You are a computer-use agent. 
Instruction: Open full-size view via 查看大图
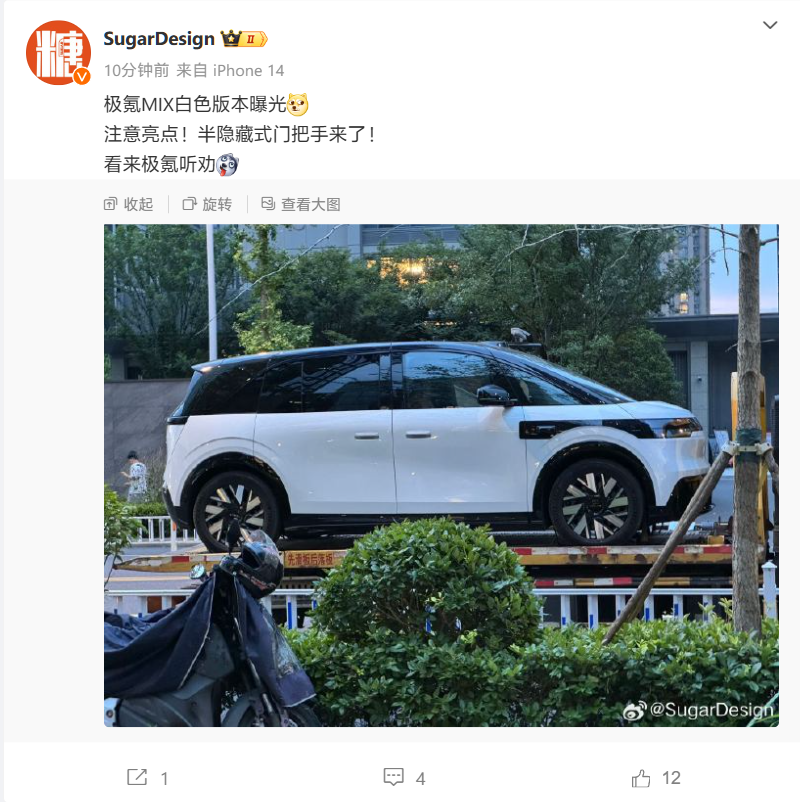301,204
